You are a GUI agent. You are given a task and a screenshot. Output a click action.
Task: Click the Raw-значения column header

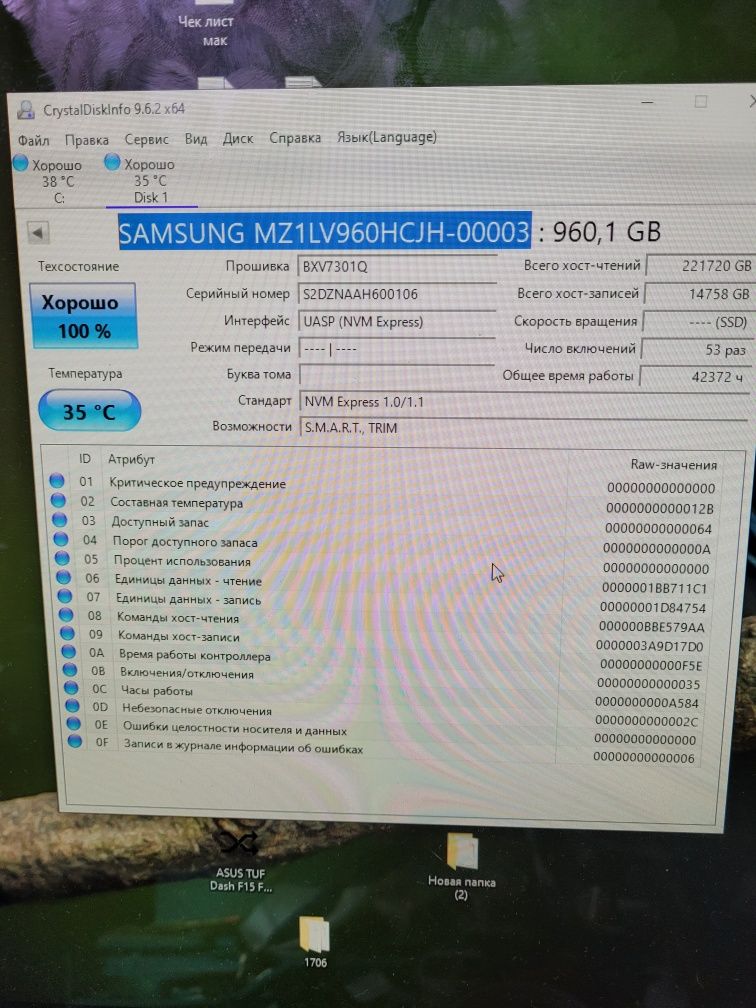(x=673, y=464)
